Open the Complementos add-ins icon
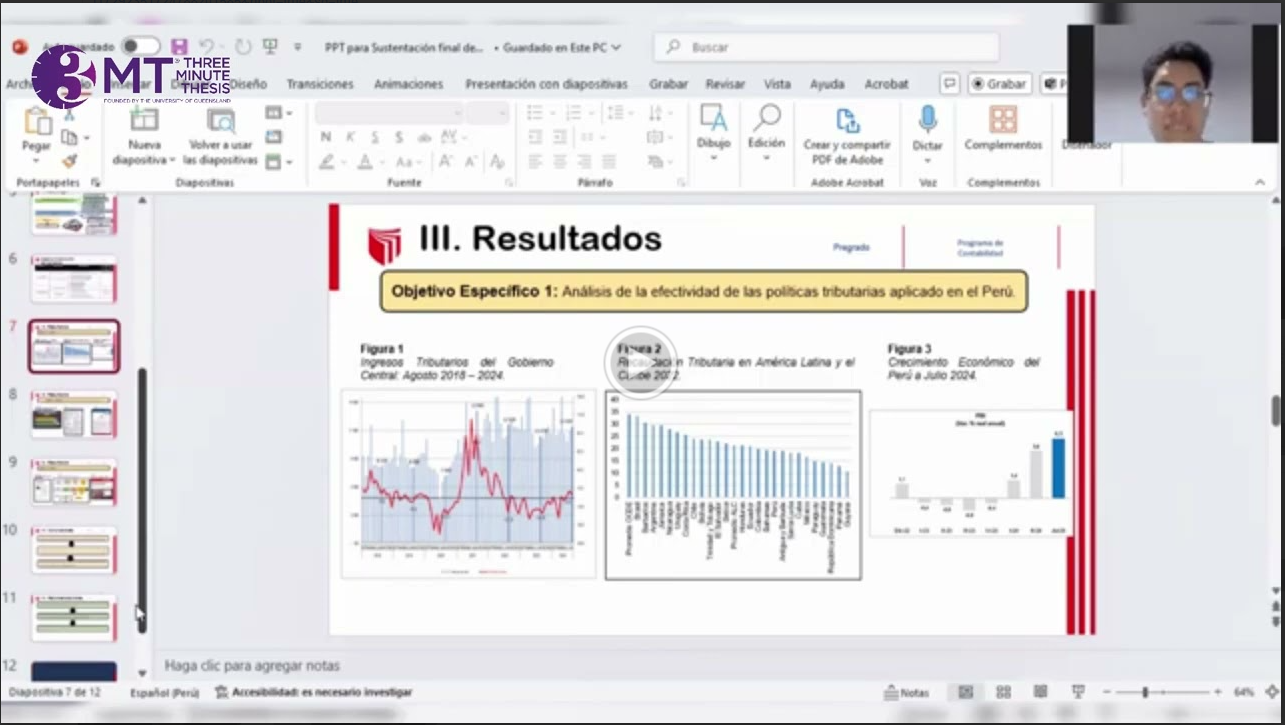Screen dimensions: 1285x725 (1002, 121)
